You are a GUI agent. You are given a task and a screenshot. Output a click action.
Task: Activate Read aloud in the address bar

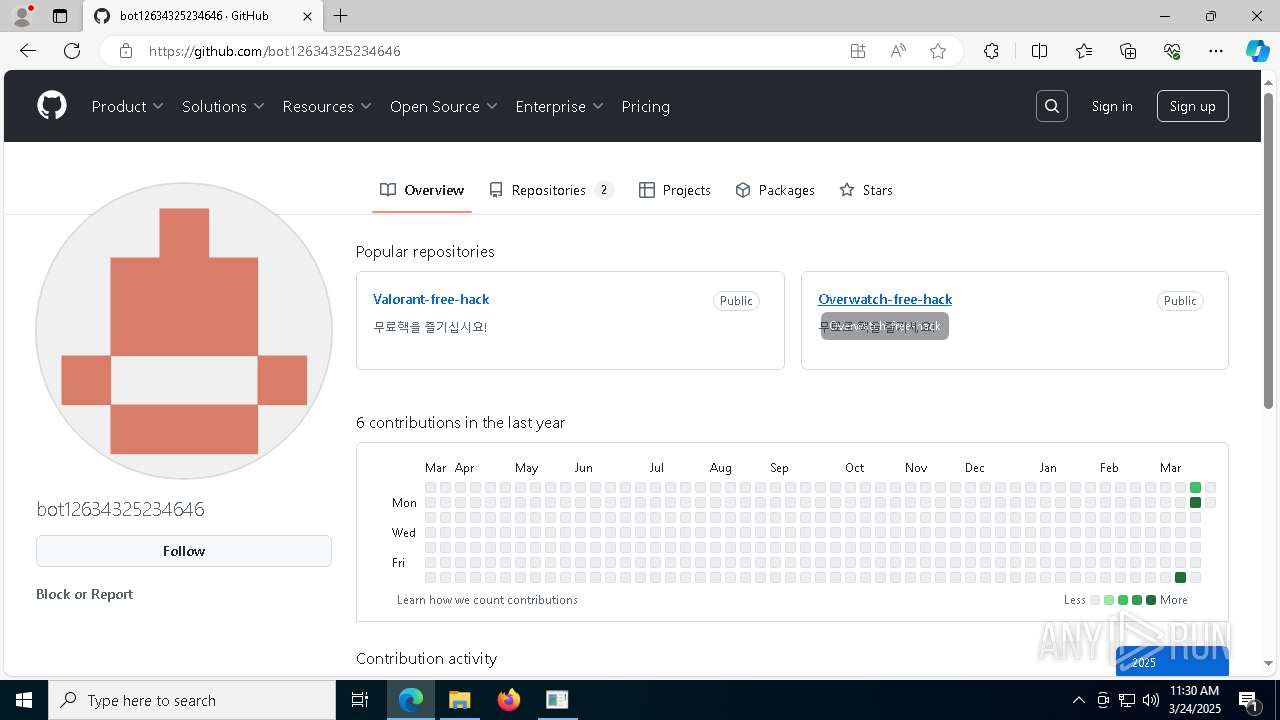pos(898,51)
